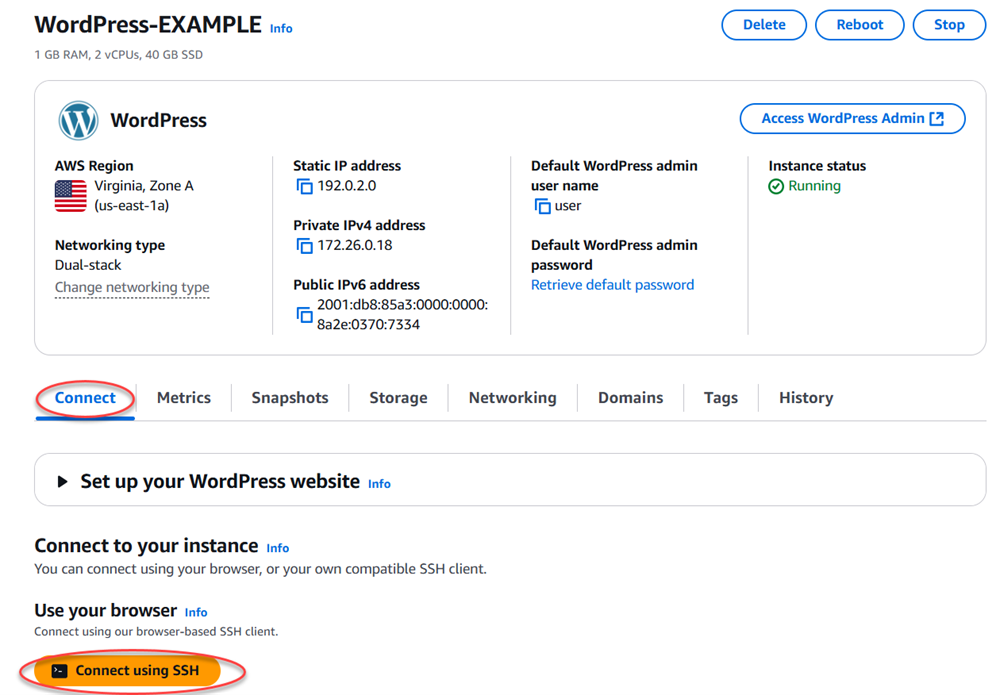Copy the static IP address 192.0.2.0
This screenshot has height=695, width=1000.
304,187
